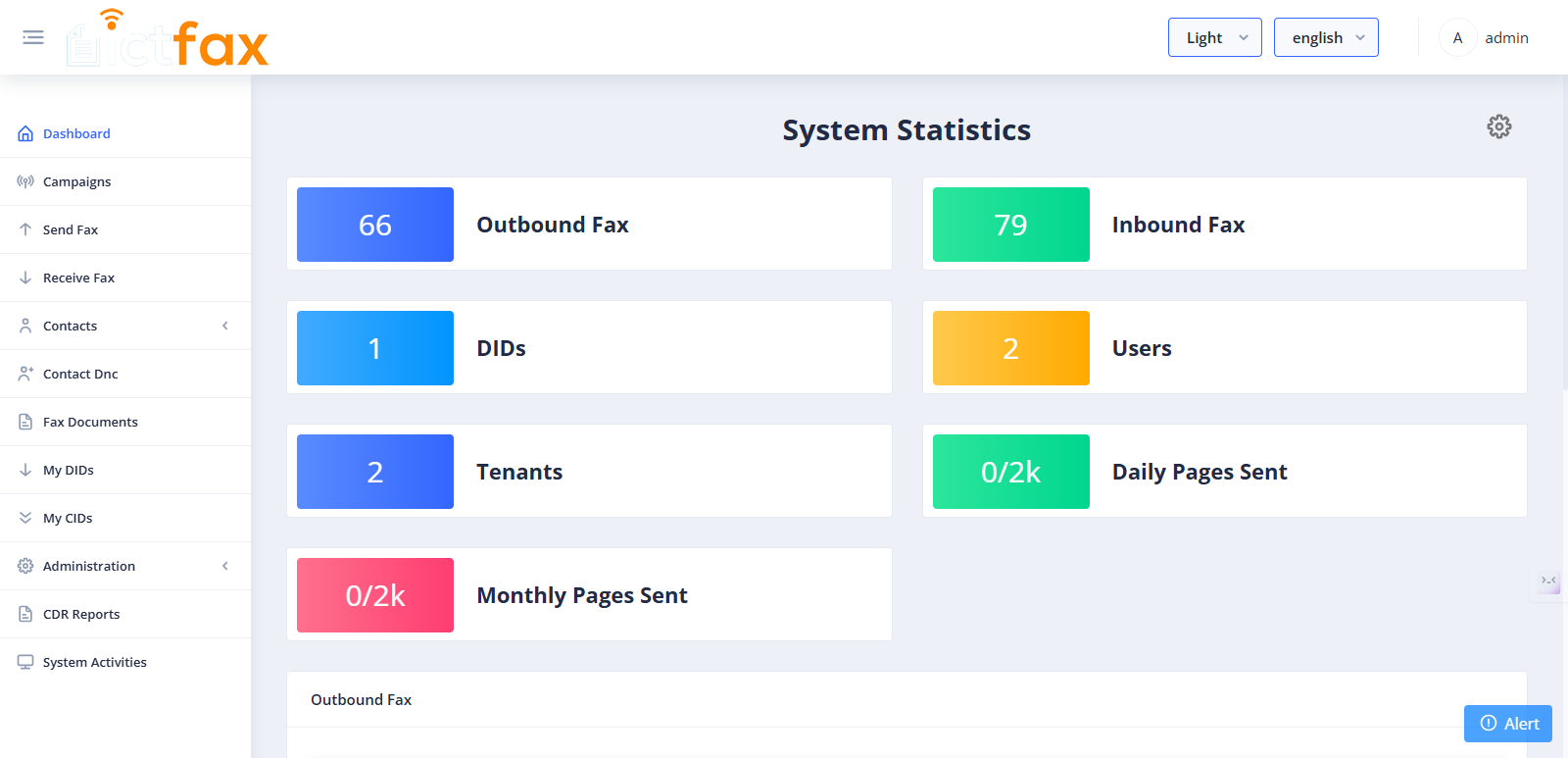Click the Campaigns broadcast icon
This screenshot has height=758, width=1568.
tap(25, 181)
